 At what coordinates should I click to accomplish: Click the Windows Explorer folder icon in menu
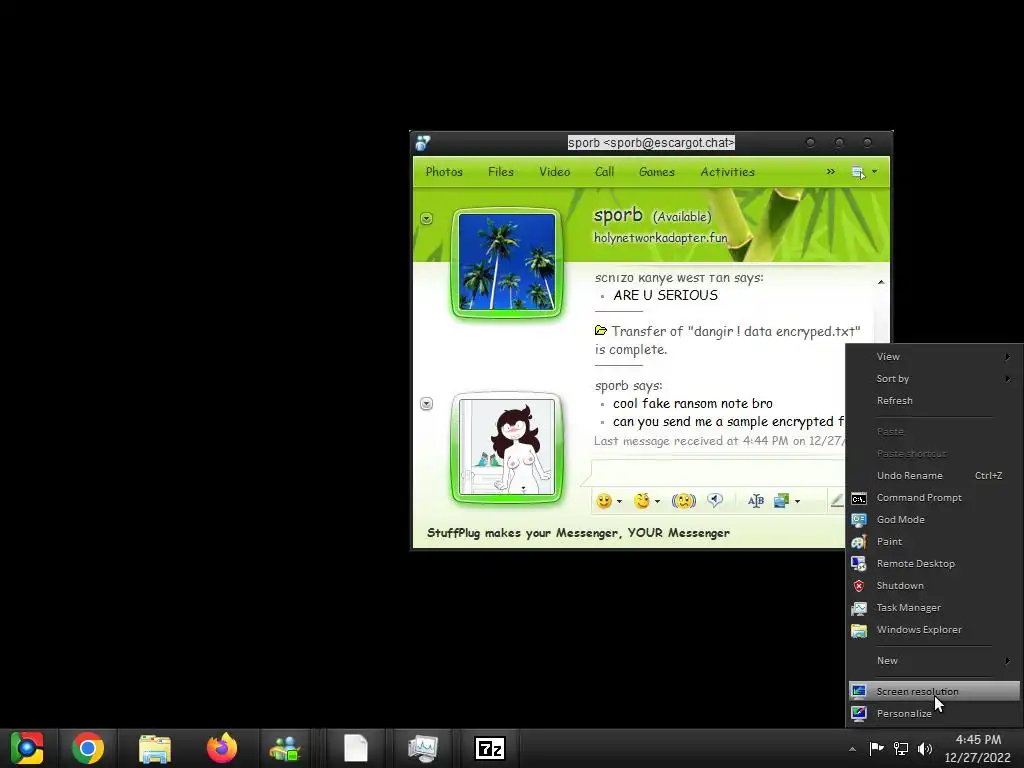pyautogui.click(x=859, y=630)
